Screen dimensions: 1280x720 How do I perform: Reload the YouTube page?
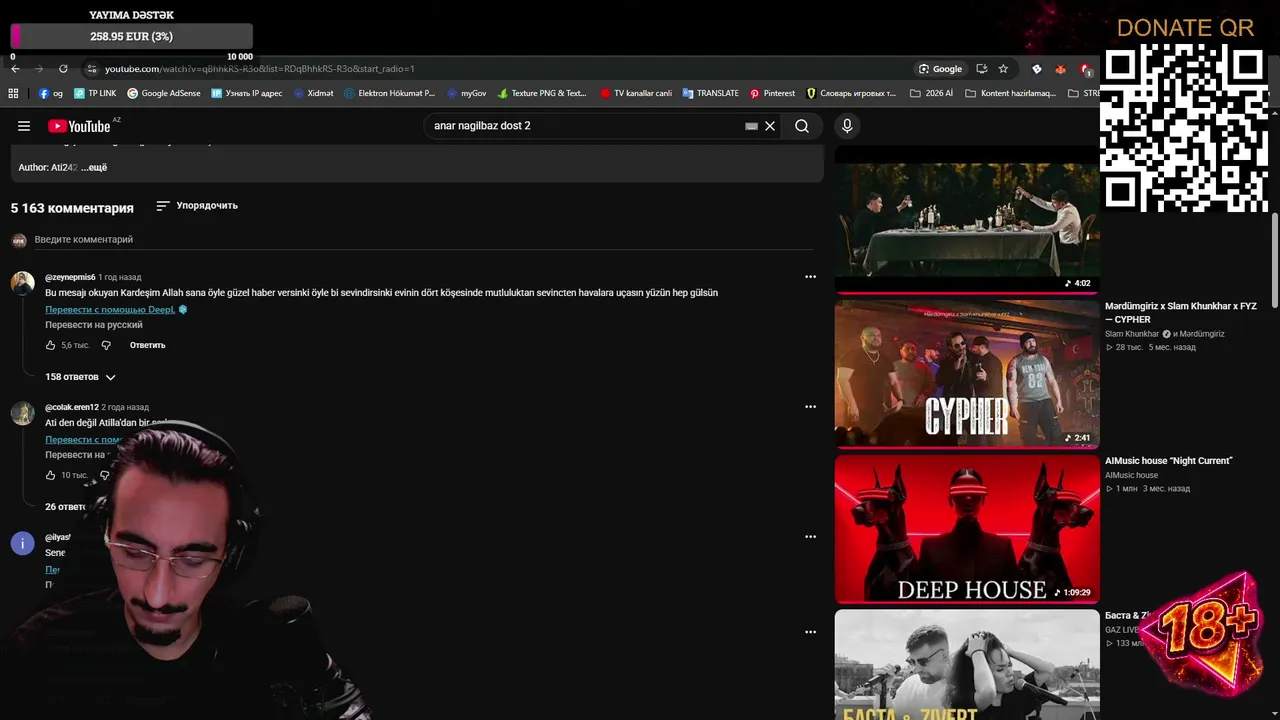click(x=63, y=69)
